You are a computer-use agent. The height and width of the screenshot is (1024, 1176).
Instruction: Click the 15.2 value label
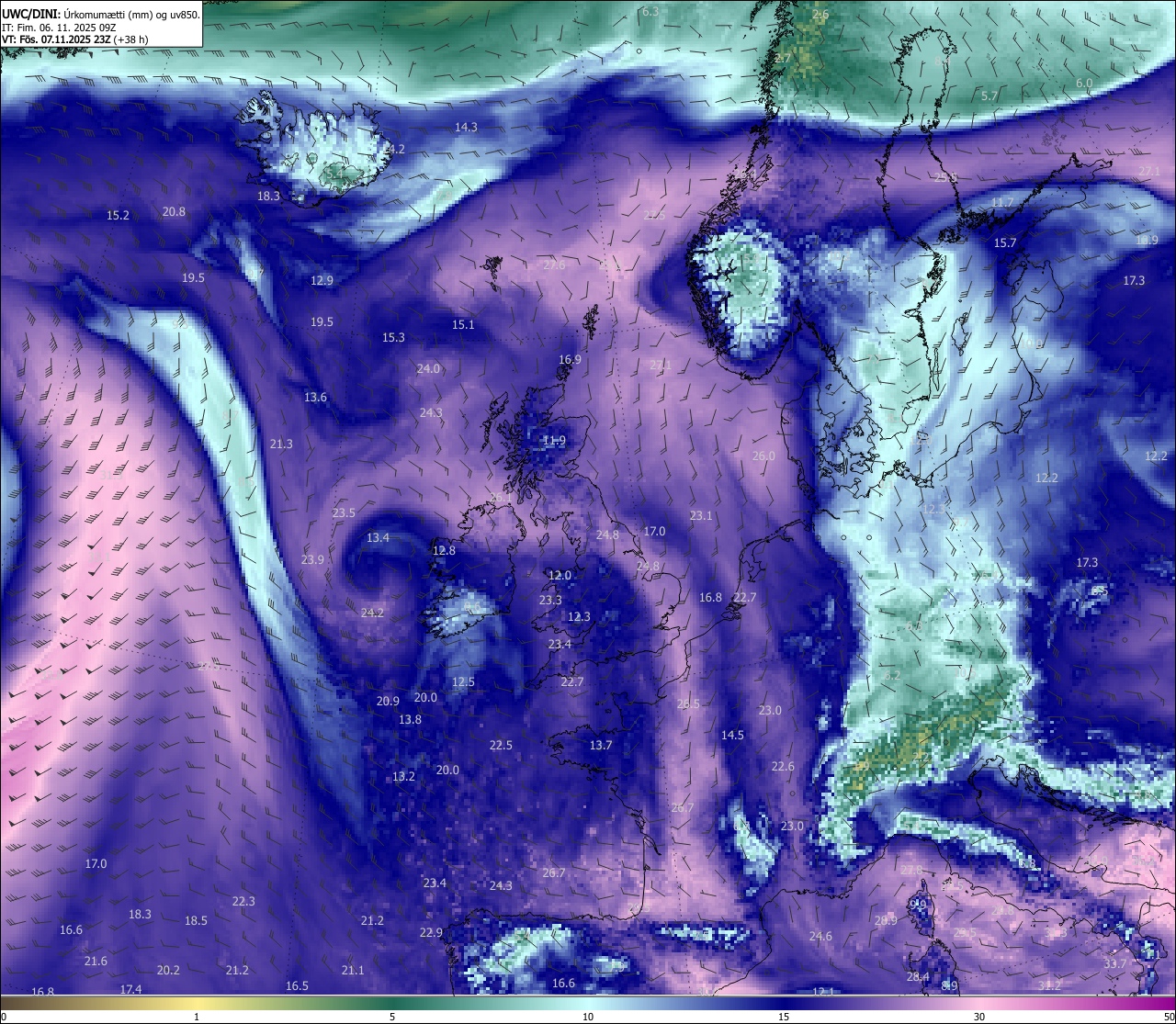118,215
